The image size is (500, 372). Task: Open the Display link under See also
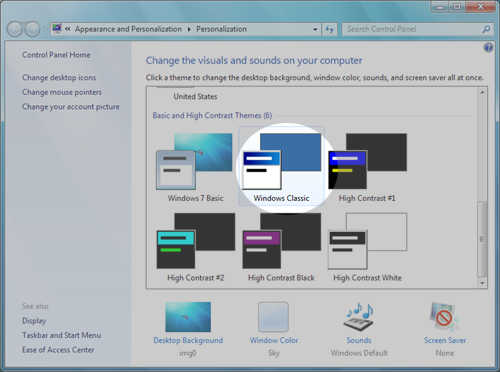(34, 321)
